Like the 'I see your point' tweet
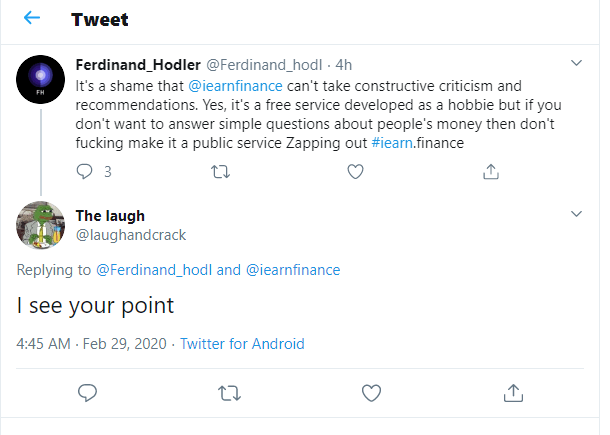610x435 pixels. point(371,391)
